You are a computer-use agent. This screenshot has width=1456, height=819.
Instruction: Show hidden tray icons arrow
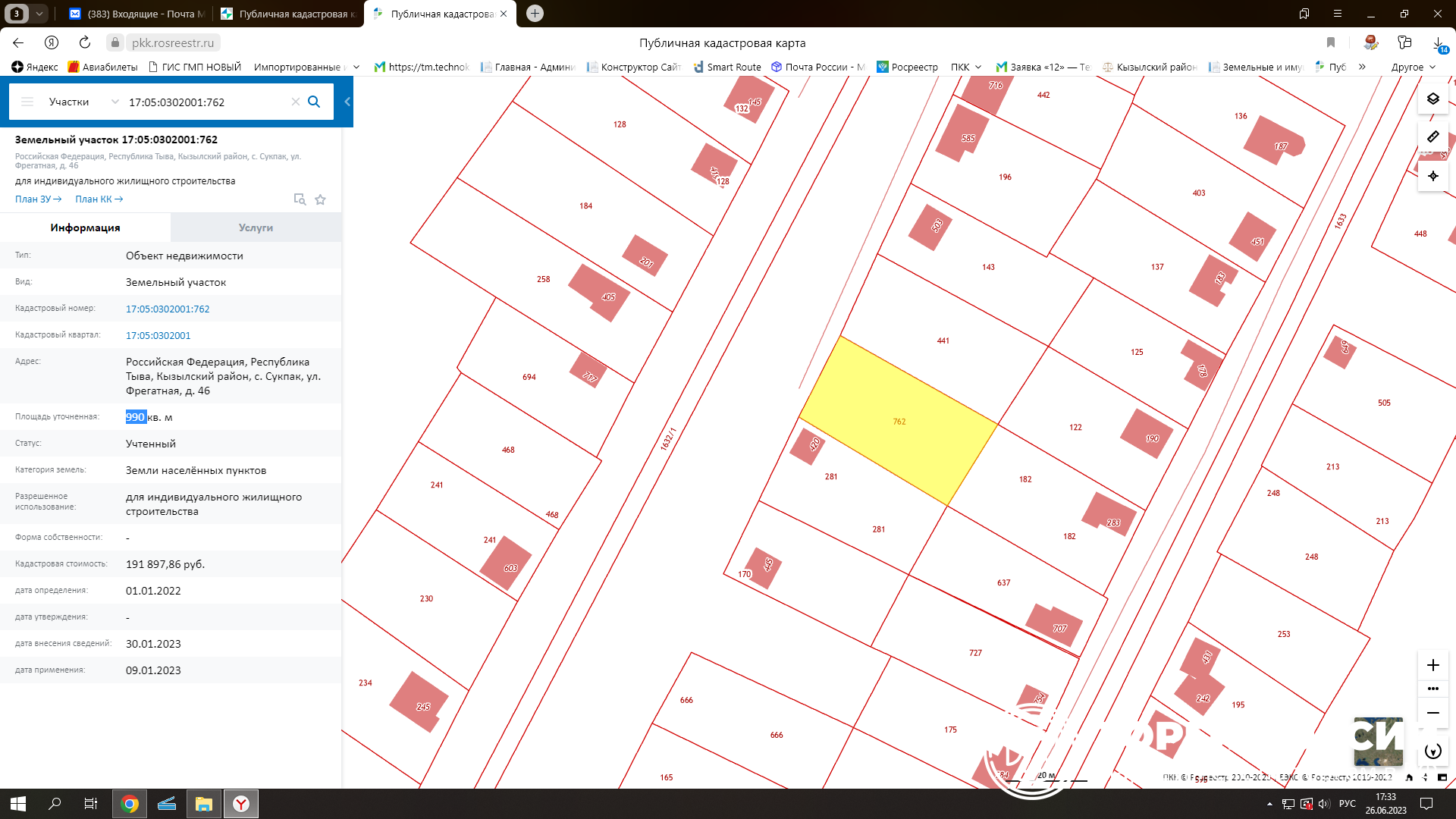[1269, 804]
